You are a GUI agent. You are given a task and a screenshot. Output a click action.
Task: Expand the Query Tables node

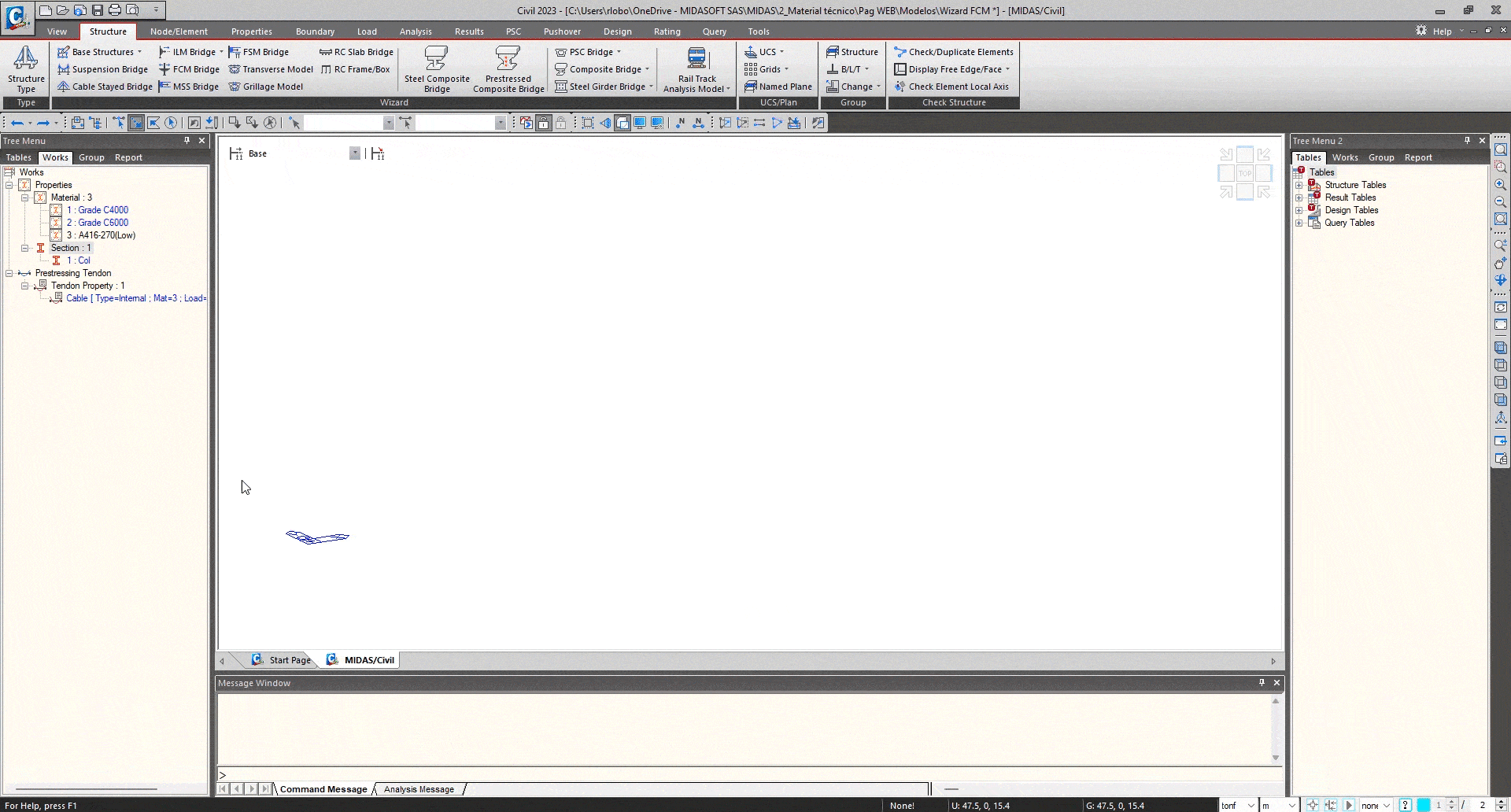pos(1299,223)
